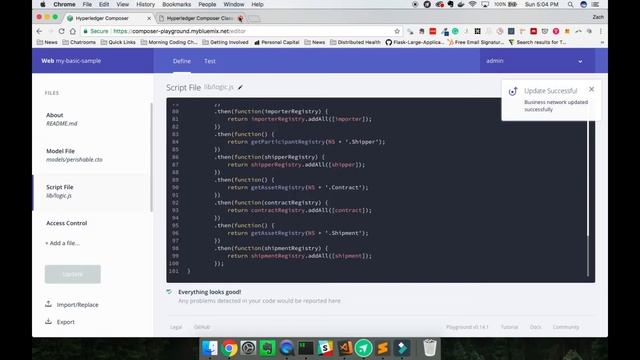Open the Trash in the Dock
The width and height of the screenshot is (640, 360).
[429, 348]
